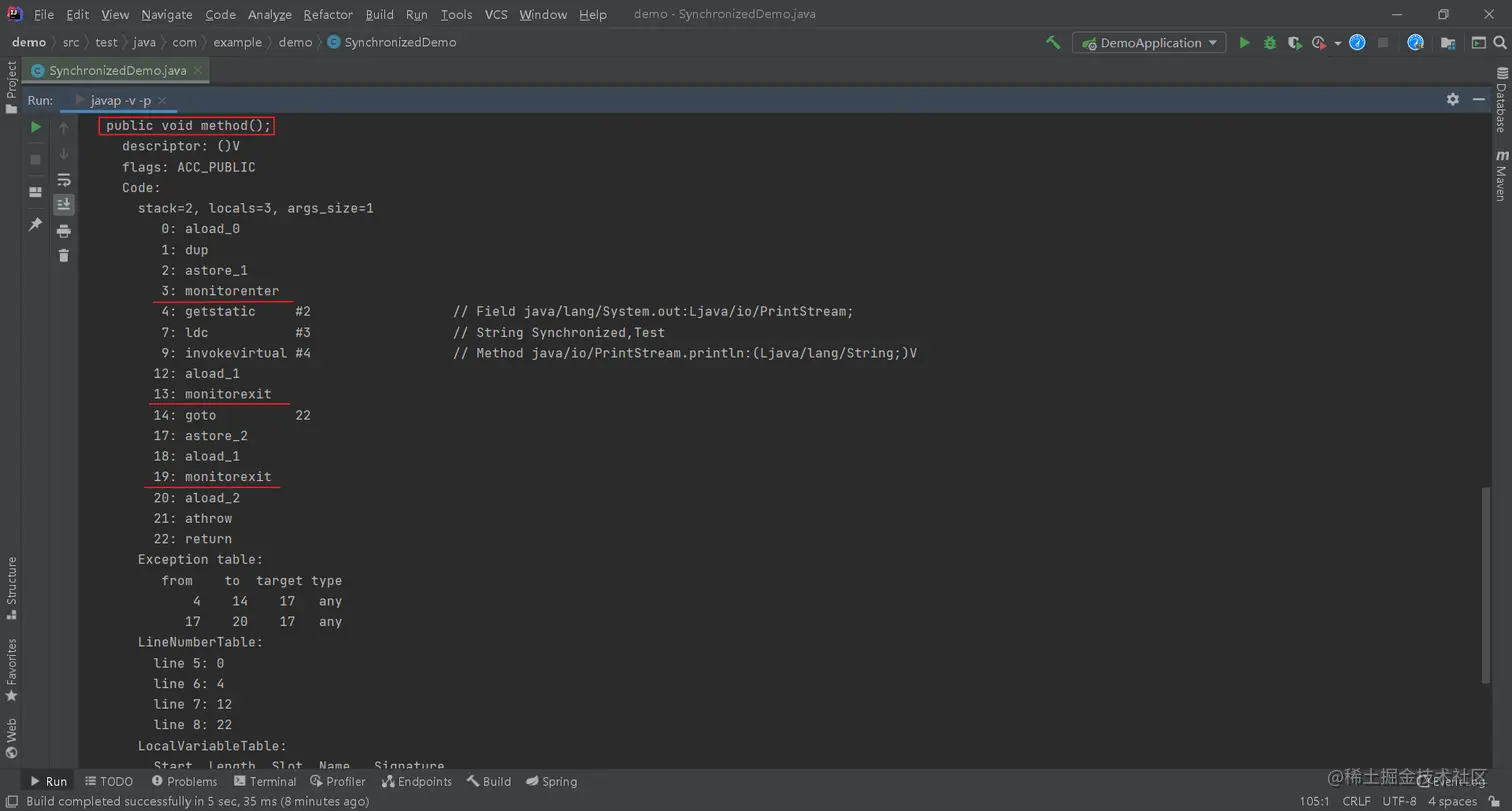Viewport: 1512px width, 811px height.
Task: Click the SynchronizedDemo class breadcrumb
Action: coord(392,43)
